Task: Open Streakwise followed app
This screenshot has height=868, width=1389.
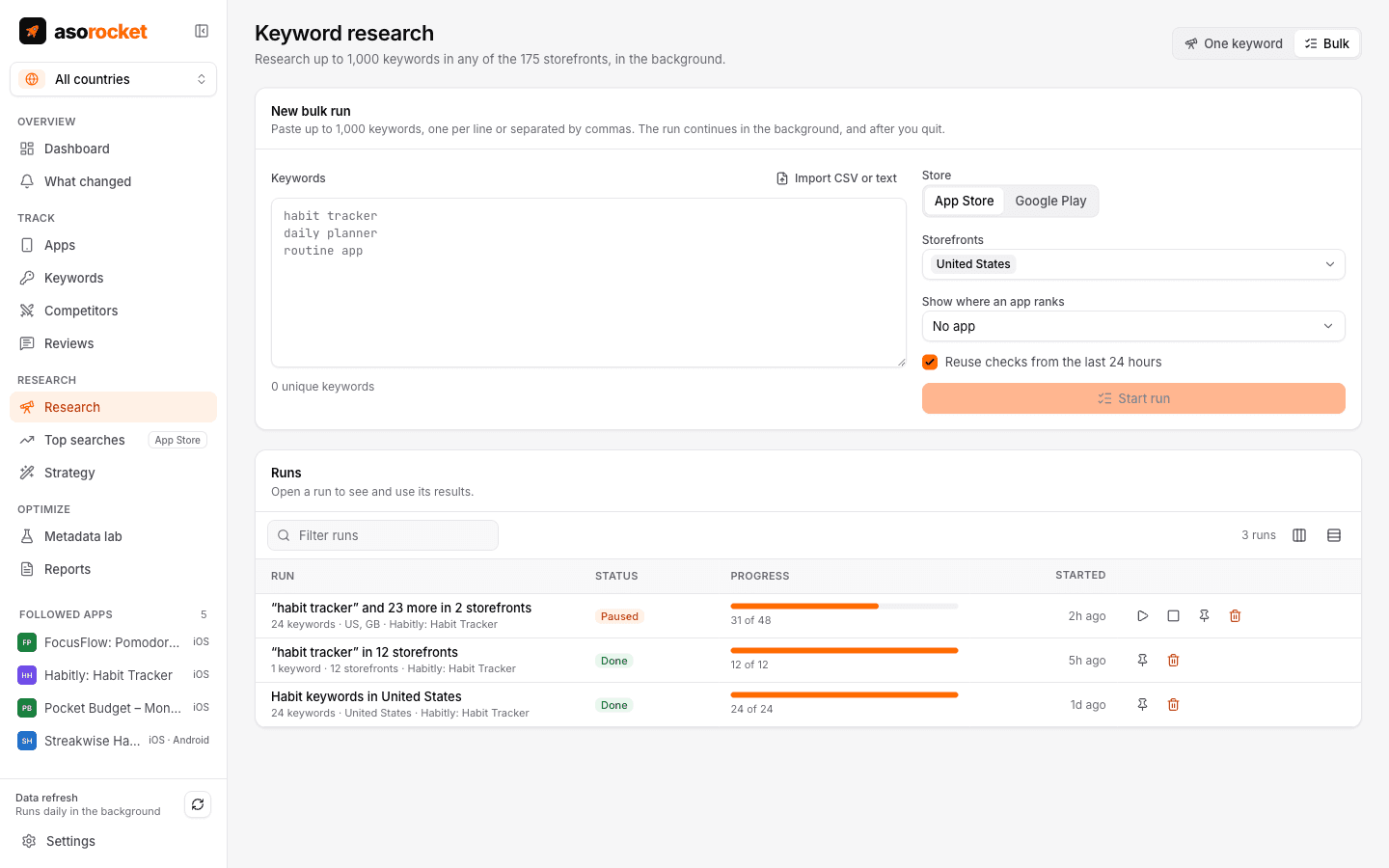Action: (x=114, y=741)
